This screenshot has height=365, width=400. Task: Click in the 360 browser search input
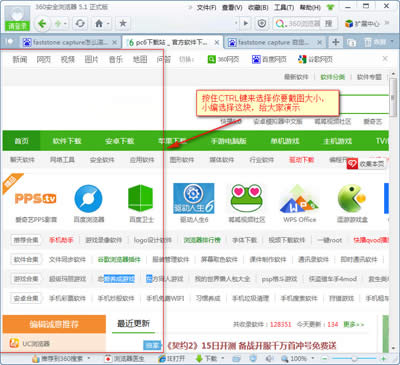pyautogui.click(x=304, y=23)
